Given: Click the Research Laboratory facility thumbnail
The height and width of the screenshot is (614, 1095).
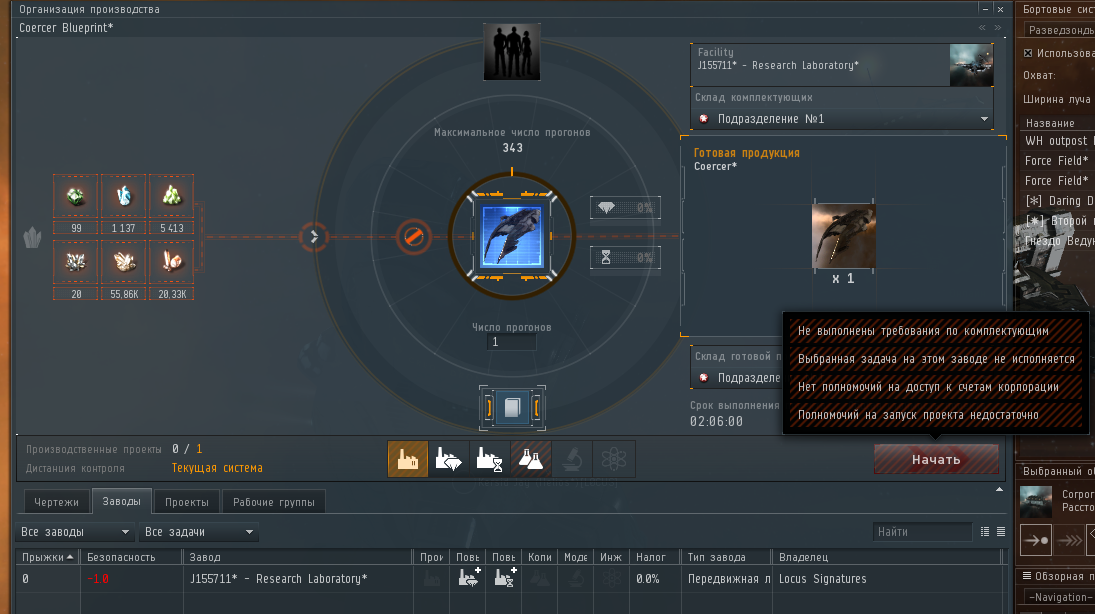Looking at the screenshot, I should [971, 66].
